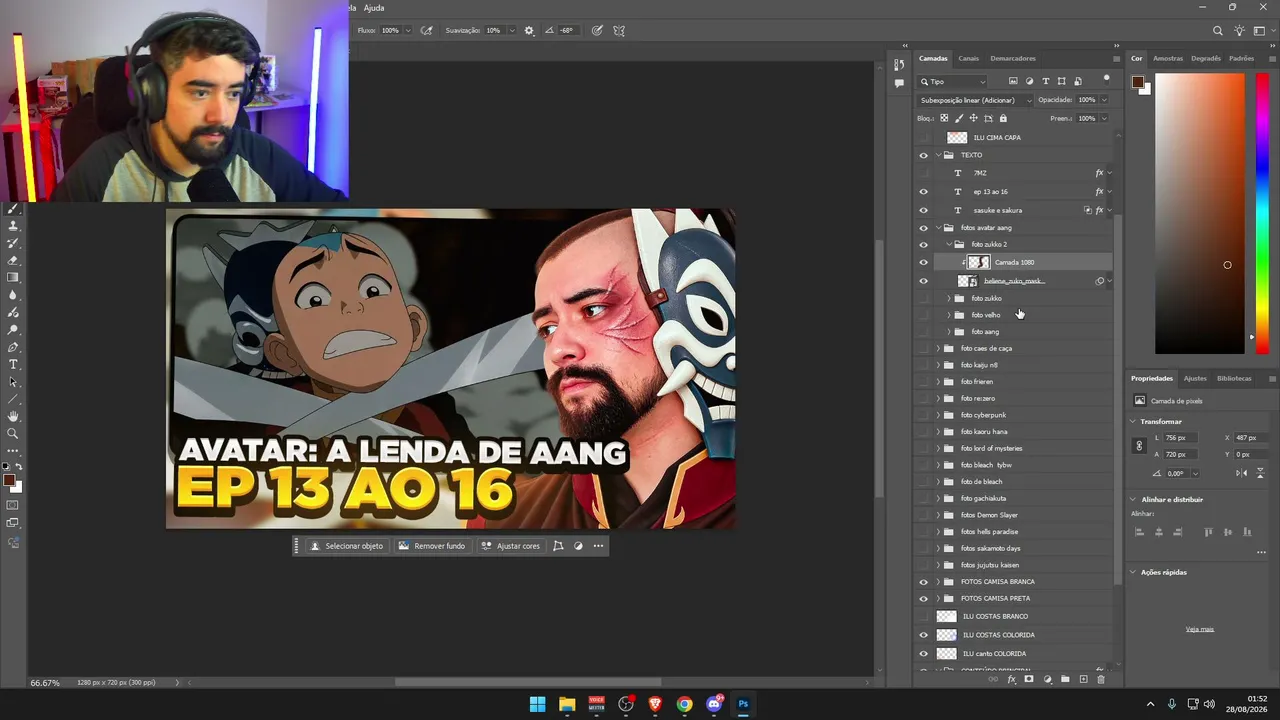Image resolution: width=1280 pixels, height=720 pixels.
Task: Select the Zoom tool
Action: click(x=14, y=433)
